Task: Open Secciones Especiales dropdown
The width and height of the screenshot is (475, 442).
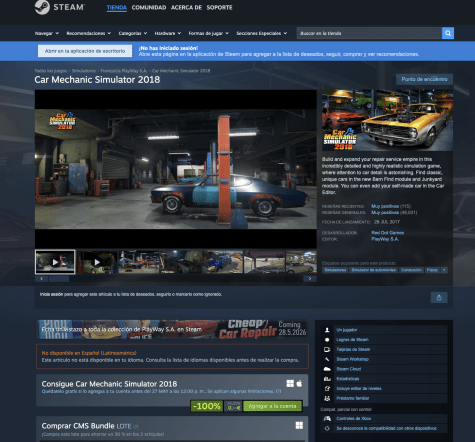Action: point(262,33)
